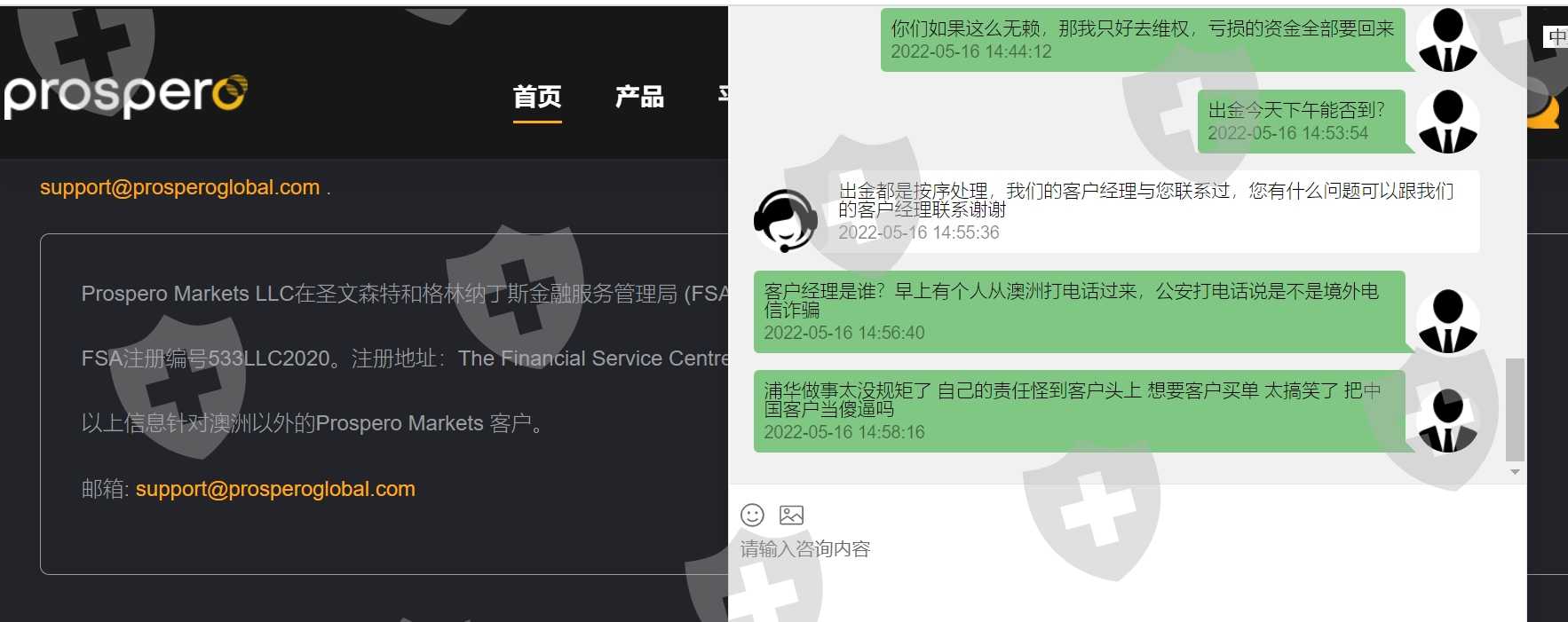Click the customer service headset avatar
Screen dimensions: 1568x622
coord(785,221)
